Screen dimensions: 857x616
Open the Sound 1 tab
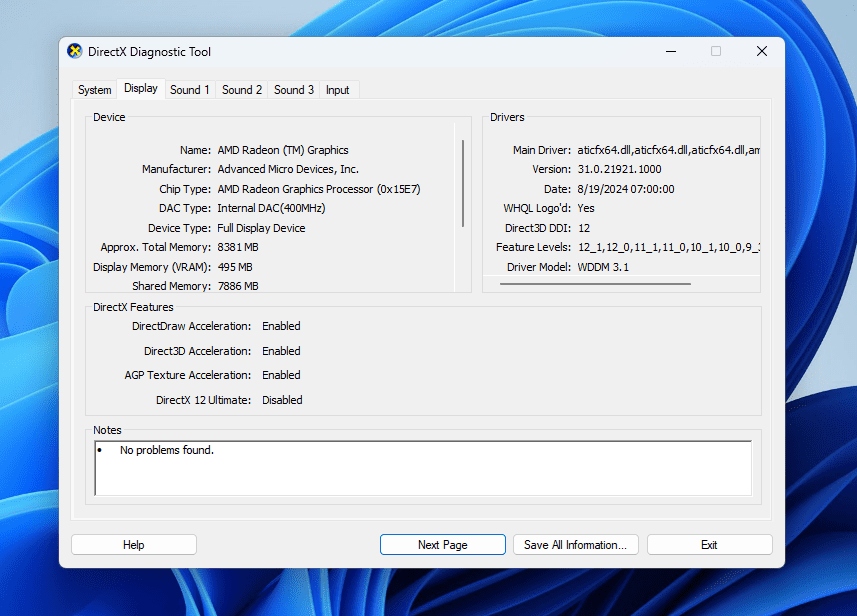[x=189, y=89]
